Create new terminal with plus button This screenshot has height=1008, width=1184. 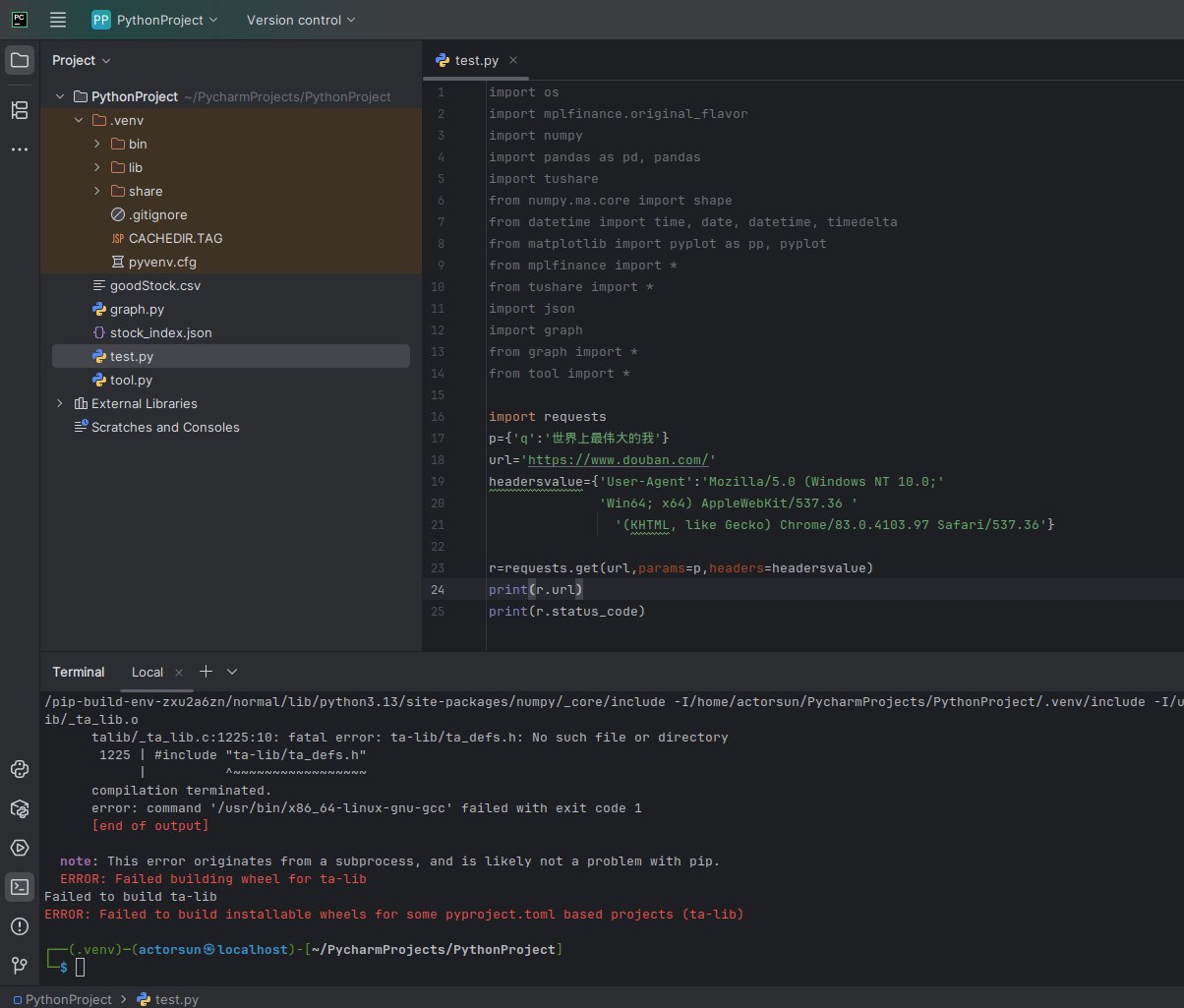[x=206, y=671]
